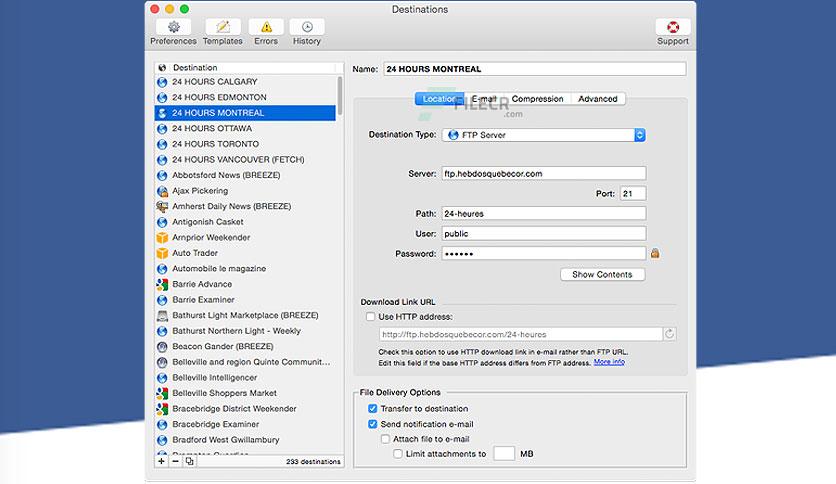Open the Advanced tab
The width and height of the screenshot is (836, 484).
(x=598, y=99)
